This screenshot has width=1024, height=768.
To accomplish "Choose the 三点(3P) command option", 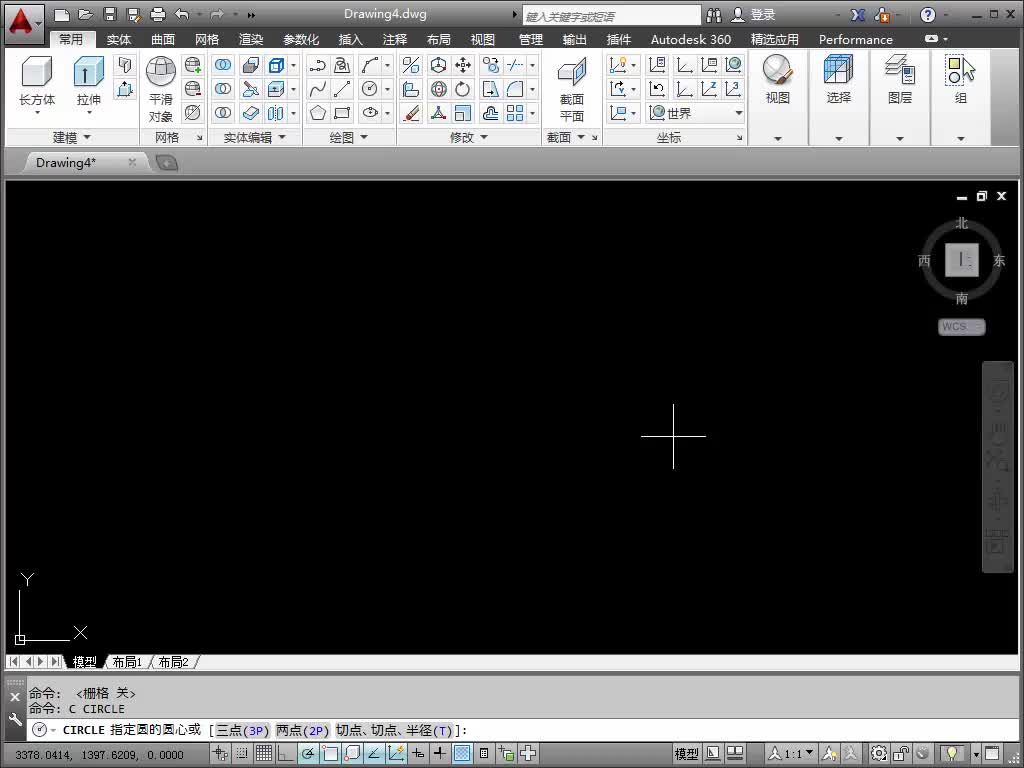I will (243, 730).
